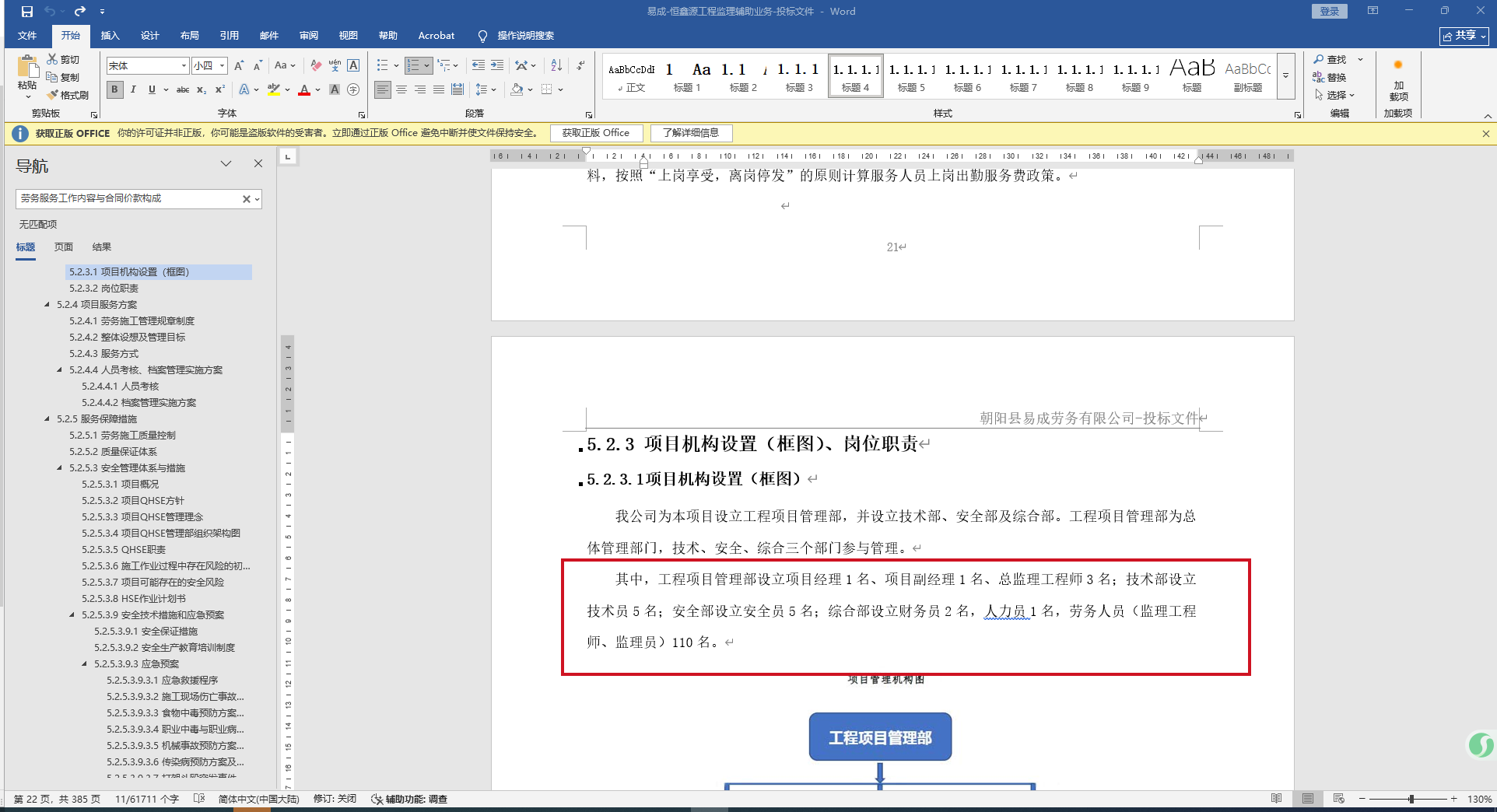Click the navigation search input field
This screenshot has height=812, width=1497.
pyautogui.click(x=128, y=199)
